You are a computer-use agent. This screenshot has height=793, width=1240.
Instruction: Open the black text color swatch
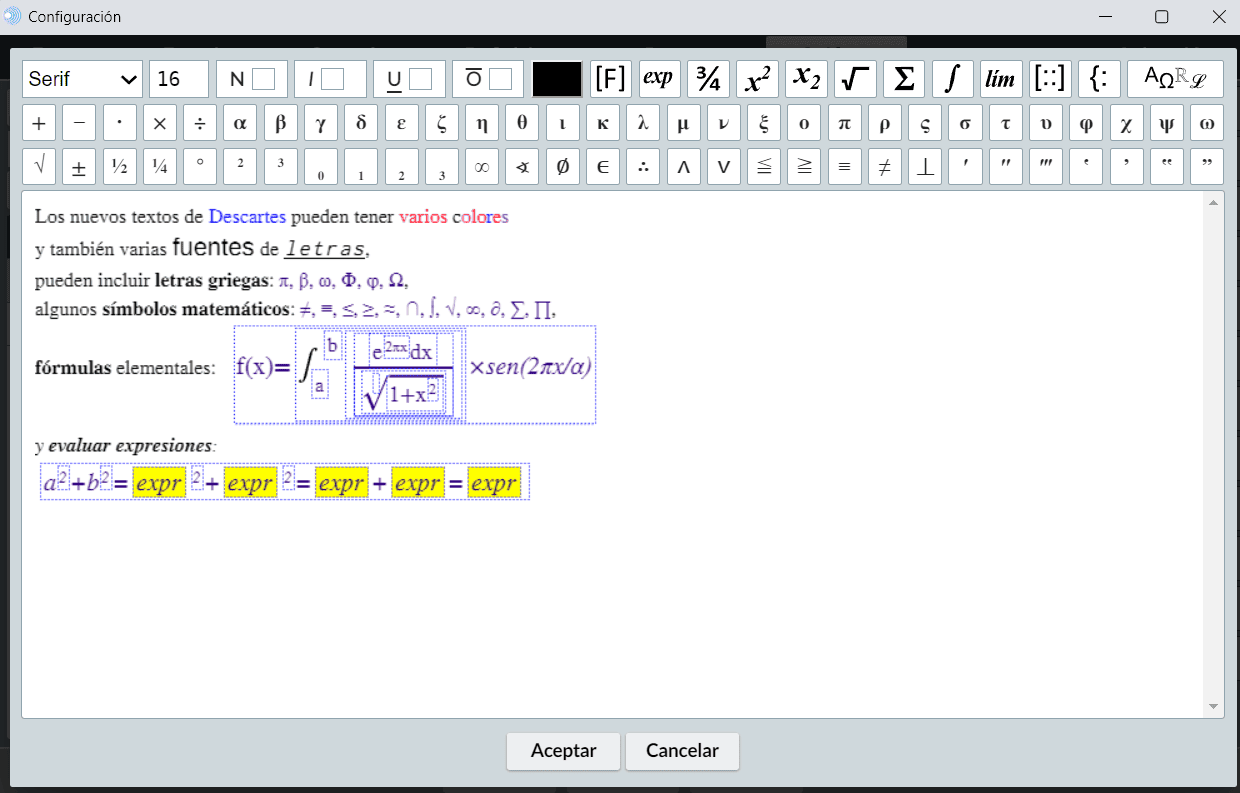click(557, 79)
